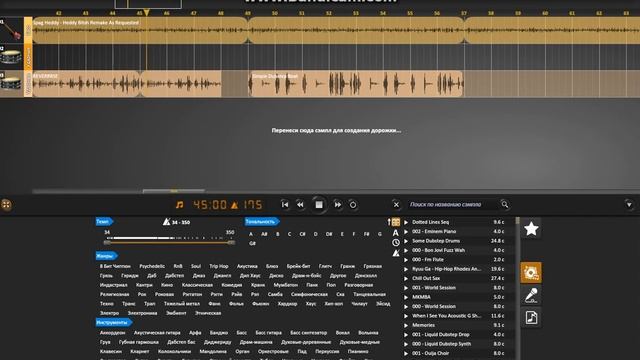Click the timeline horizontal scrollbar thumb
640x360 pixels.
coord(174,191)
